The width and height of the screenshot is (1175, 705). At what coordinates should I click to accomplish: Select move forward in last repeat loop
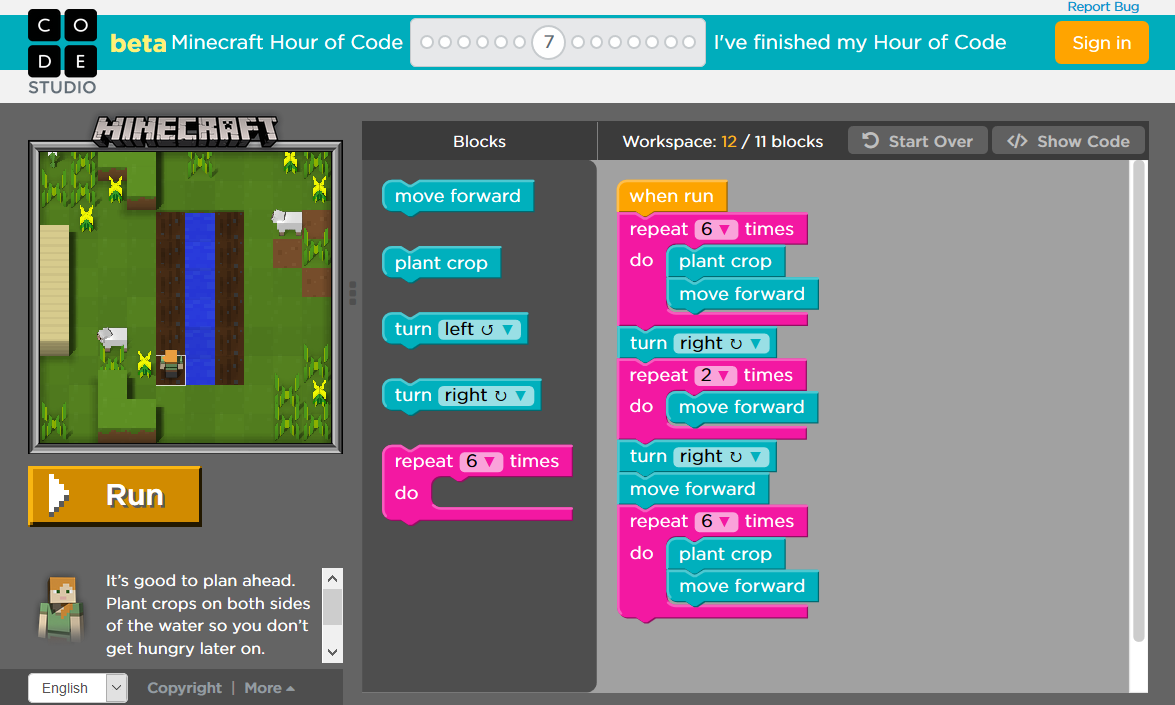(x=742, y=587)
